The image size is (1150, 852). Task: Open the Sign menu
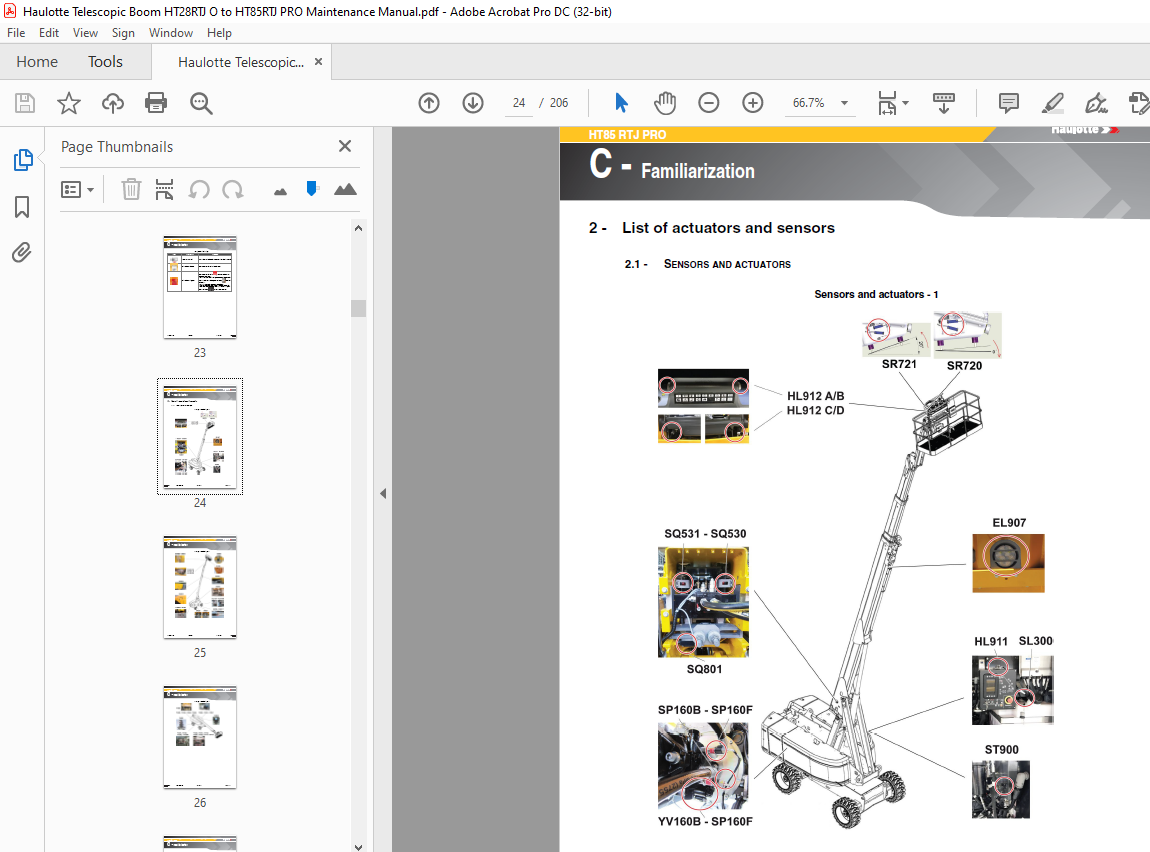click(123, 33)
